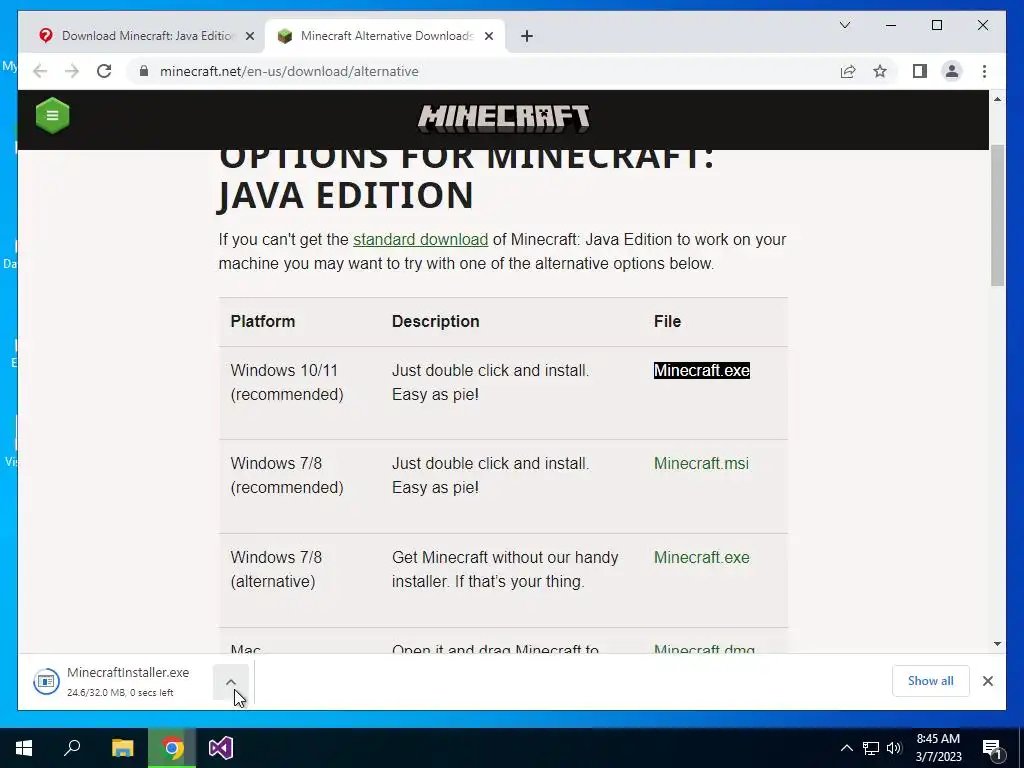The width and height of the screenshot is (1024, 768).
Task: Close the downloads bar
Action: click(x=987, y=681)
